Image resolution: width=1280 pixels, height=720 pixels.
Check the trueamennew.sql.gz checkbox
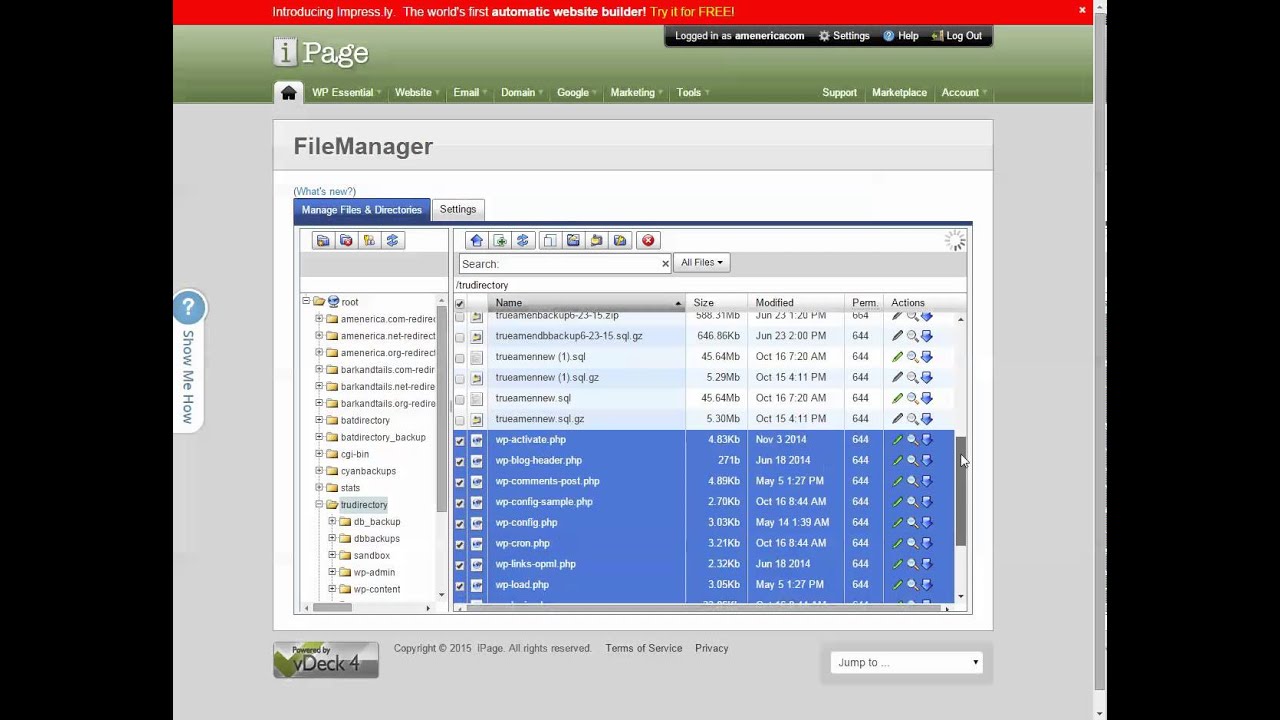[x=460, y=420]
